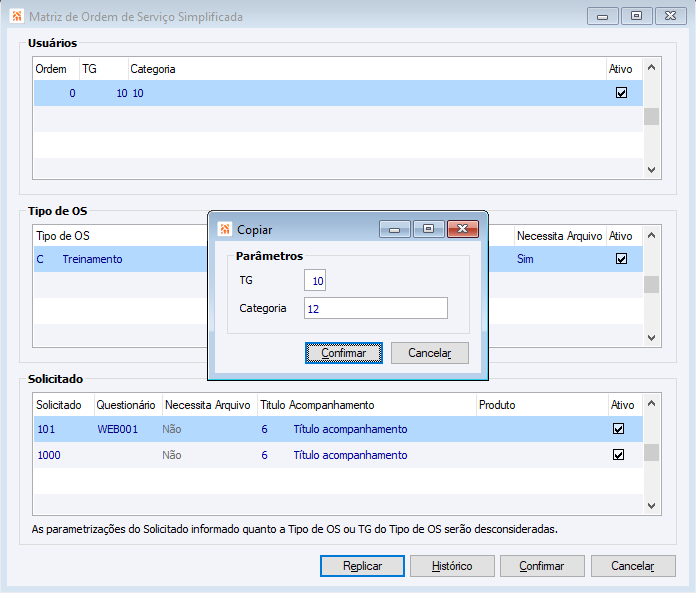
Task: Click the Usuários scrollbar thumb
Action: pos(651,117)
